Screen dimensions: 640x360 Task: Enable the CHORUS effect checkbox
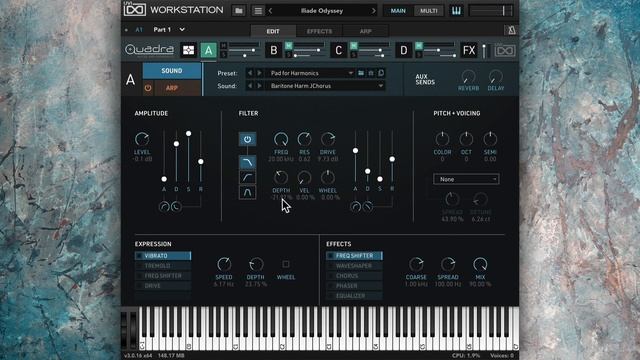pos(330,276)
